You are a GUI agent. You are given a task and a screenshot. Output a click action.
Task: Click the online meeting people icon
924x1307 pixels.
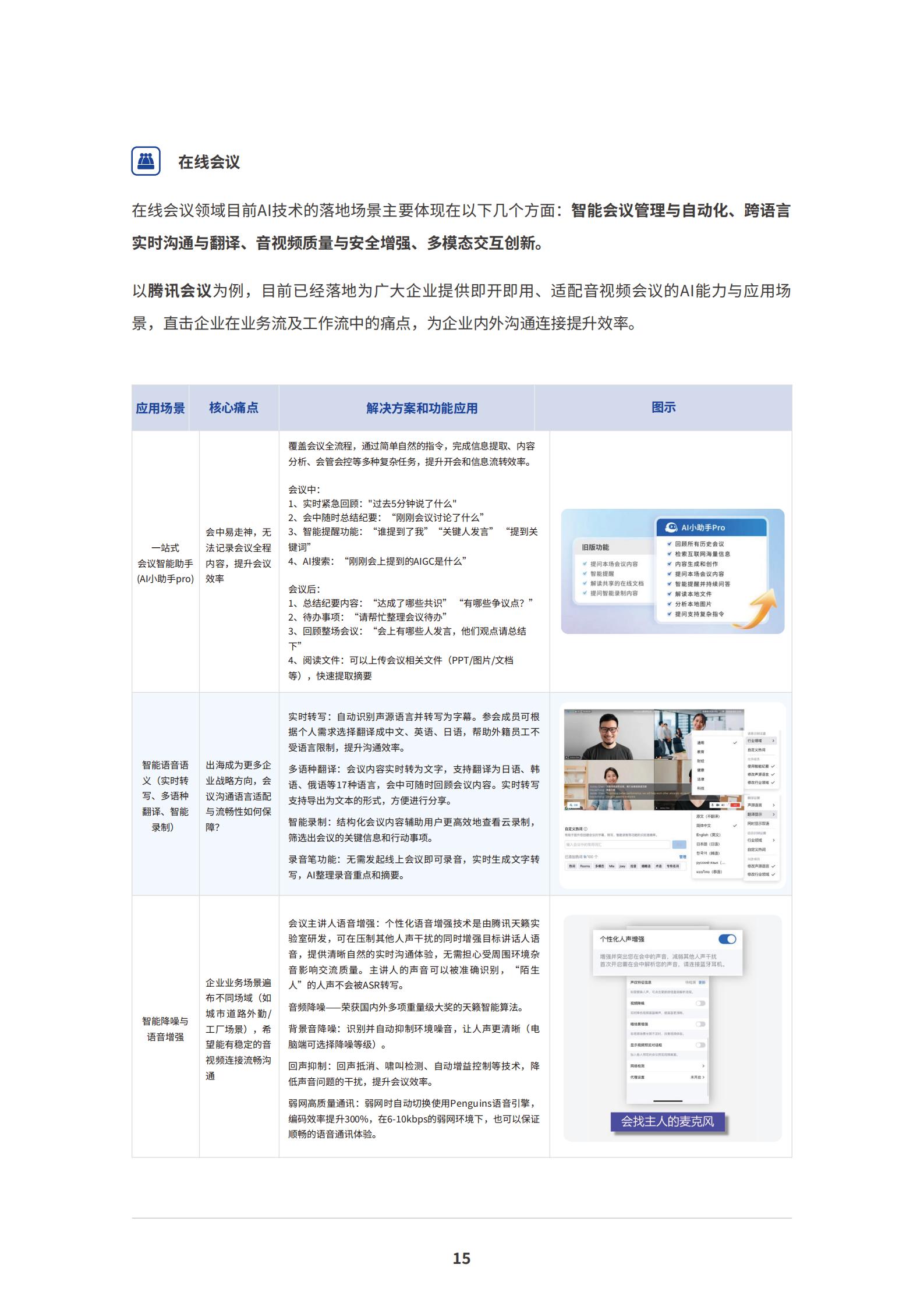pos(146,161)
